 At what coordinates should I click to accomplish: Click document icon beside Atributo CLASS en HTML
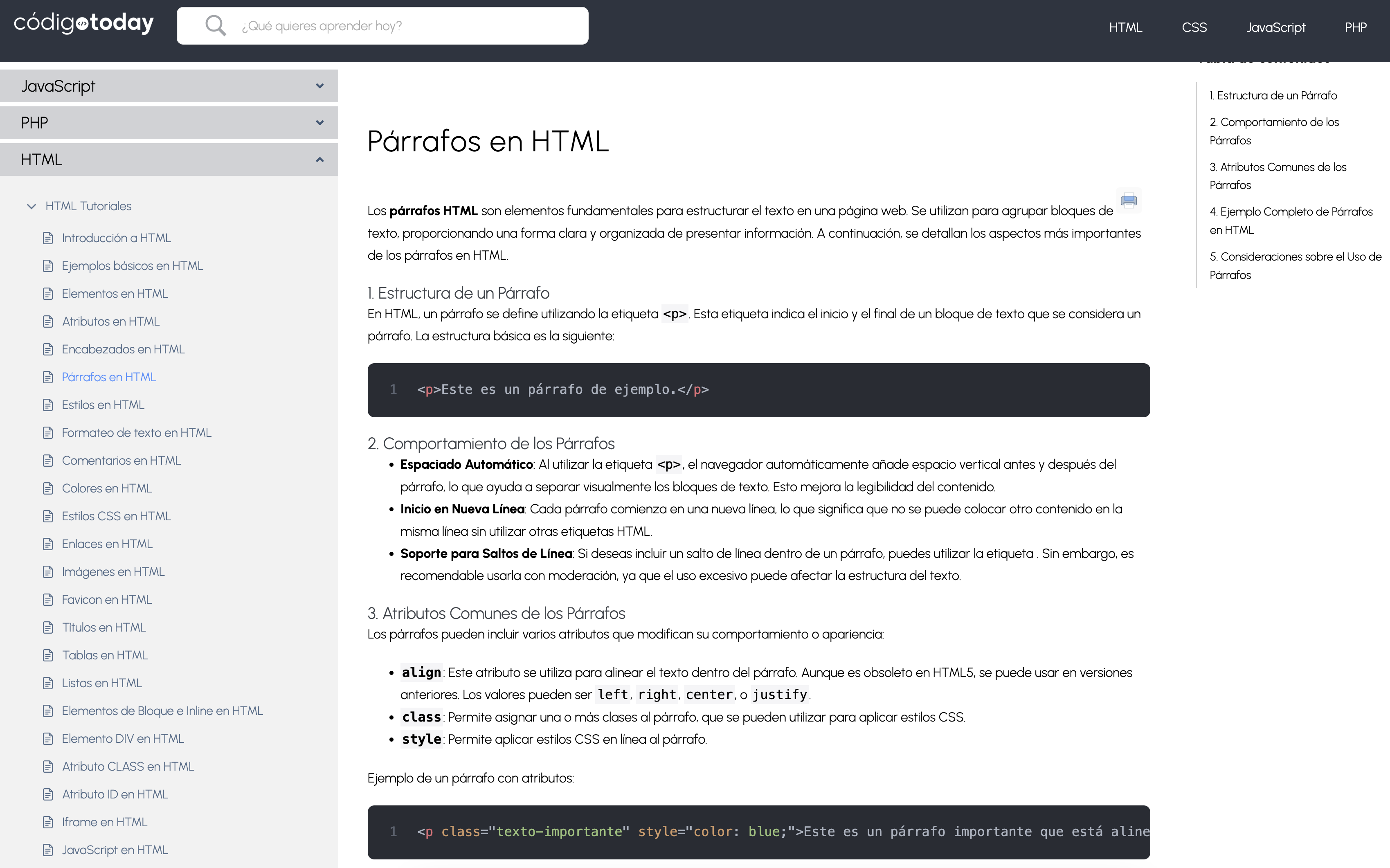point(48,767)
